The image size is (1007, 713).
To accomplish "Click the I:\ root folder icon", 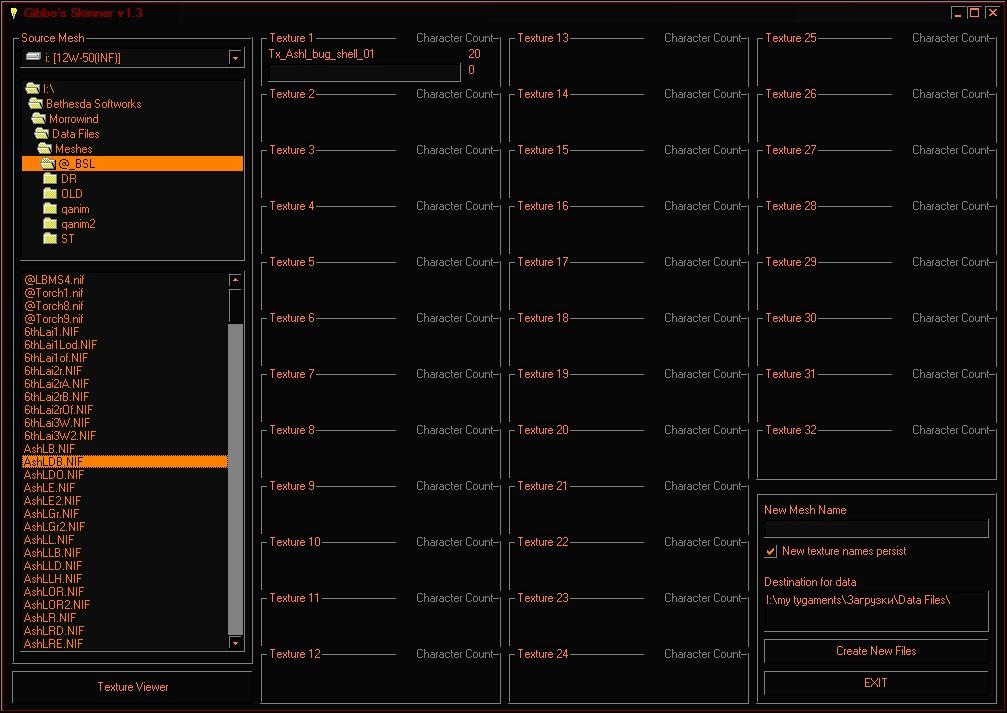I will pyautogui.click(x=33, y=88).
